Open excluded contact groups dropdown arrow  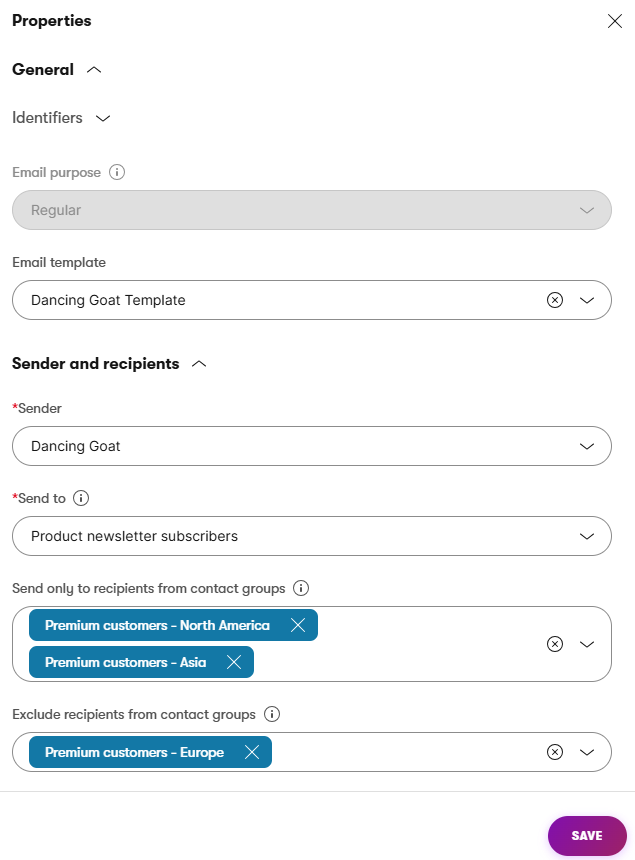click(587, 752)
